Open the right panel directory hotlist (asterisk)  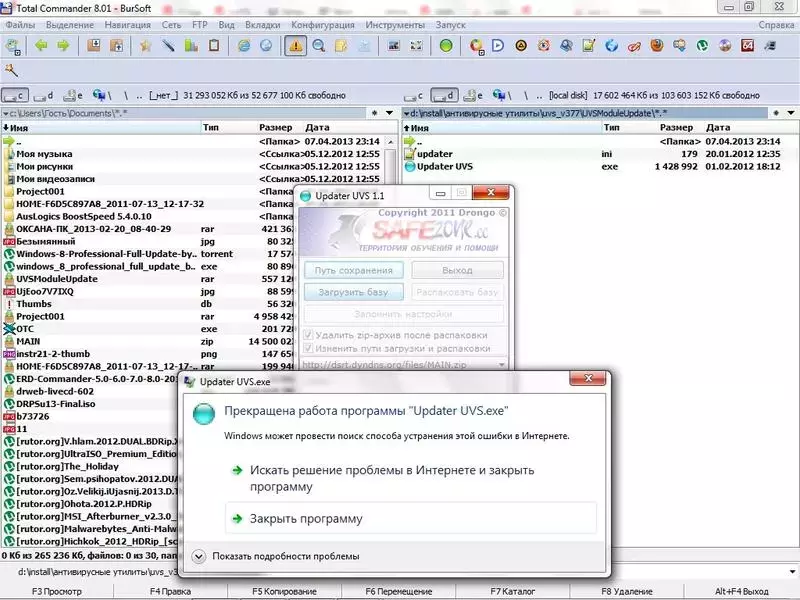coord(776,113)
